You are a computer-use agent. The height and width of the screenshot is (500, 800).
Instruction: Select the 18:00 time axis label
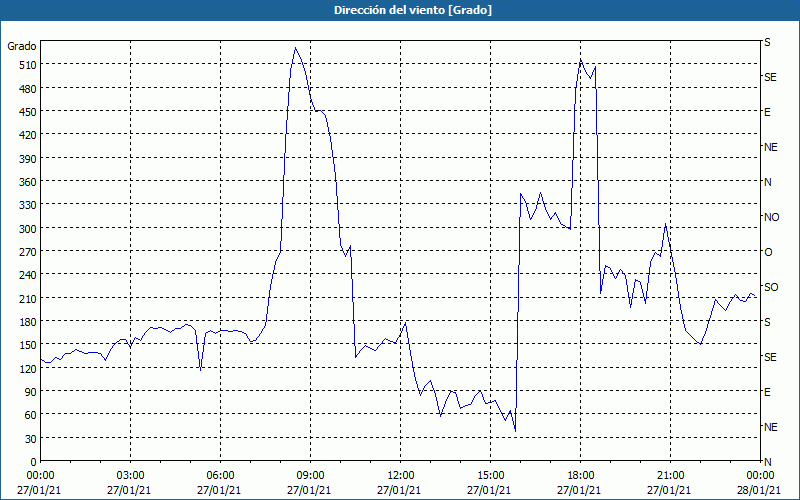pos(581,476)
